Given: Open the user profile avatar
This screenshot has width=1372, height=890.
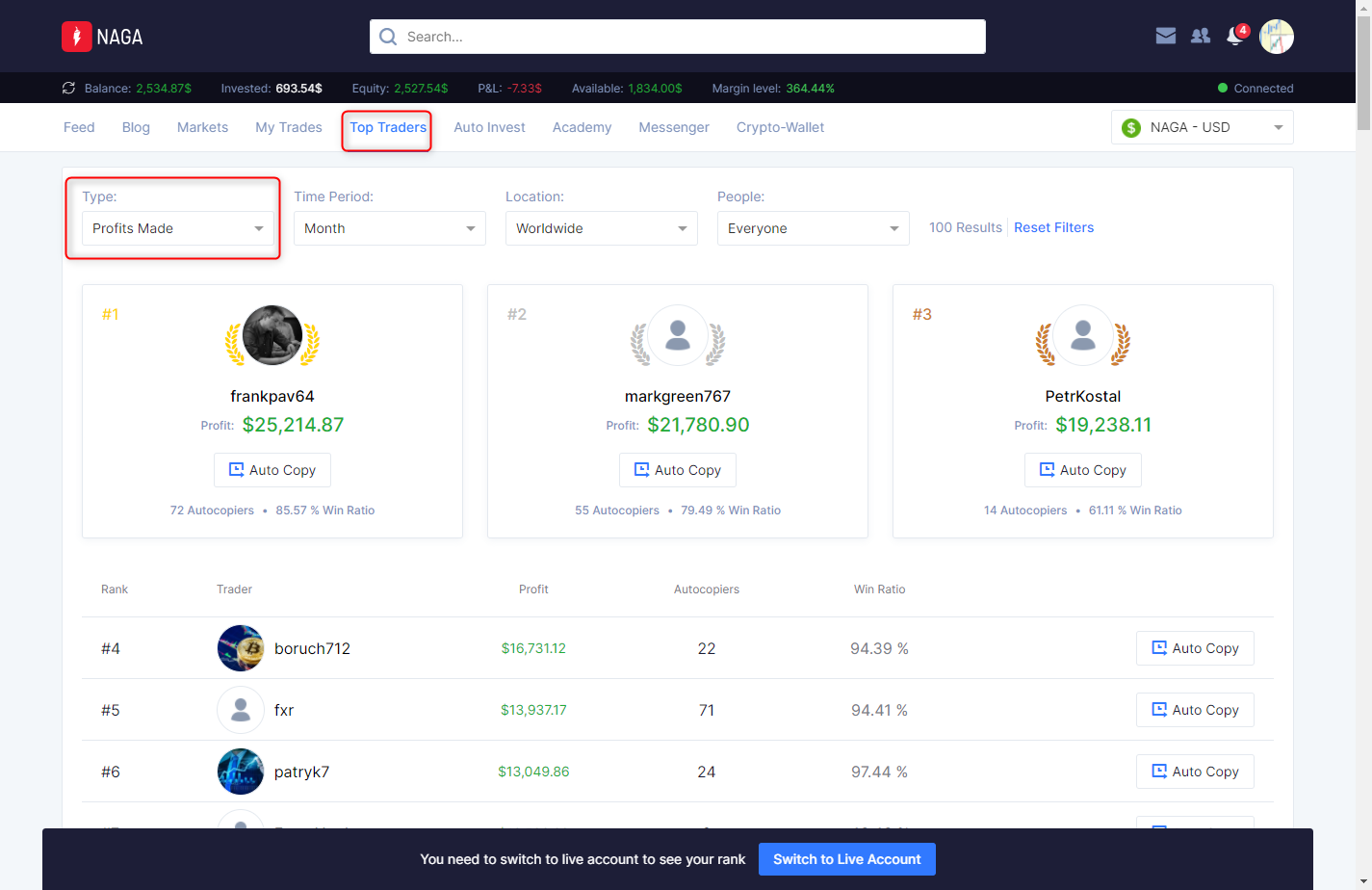Looking at the screenshot, I should tap(1277, 37).
